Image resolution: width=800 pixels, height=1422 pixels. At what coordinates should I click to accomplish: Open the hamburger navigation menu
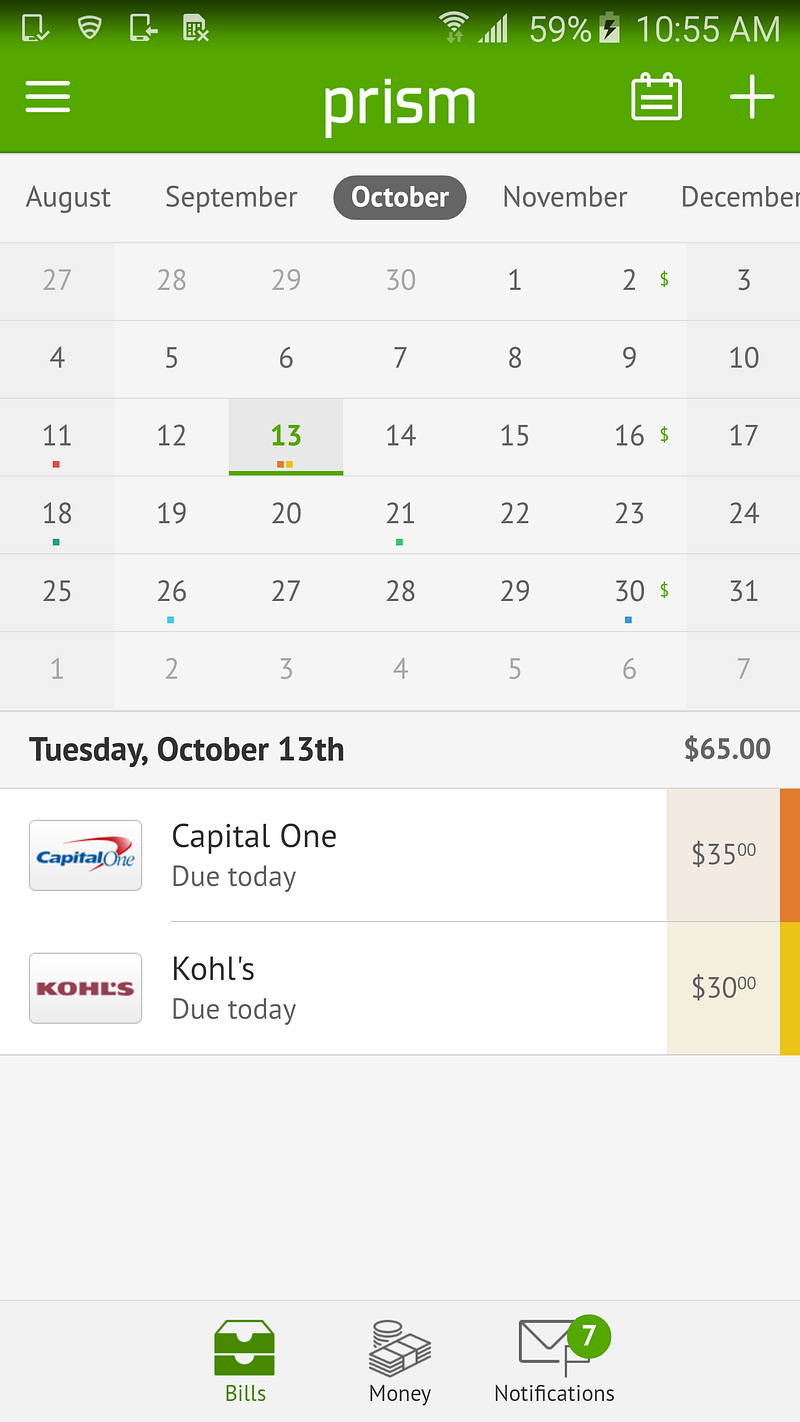tap(48, 97)
